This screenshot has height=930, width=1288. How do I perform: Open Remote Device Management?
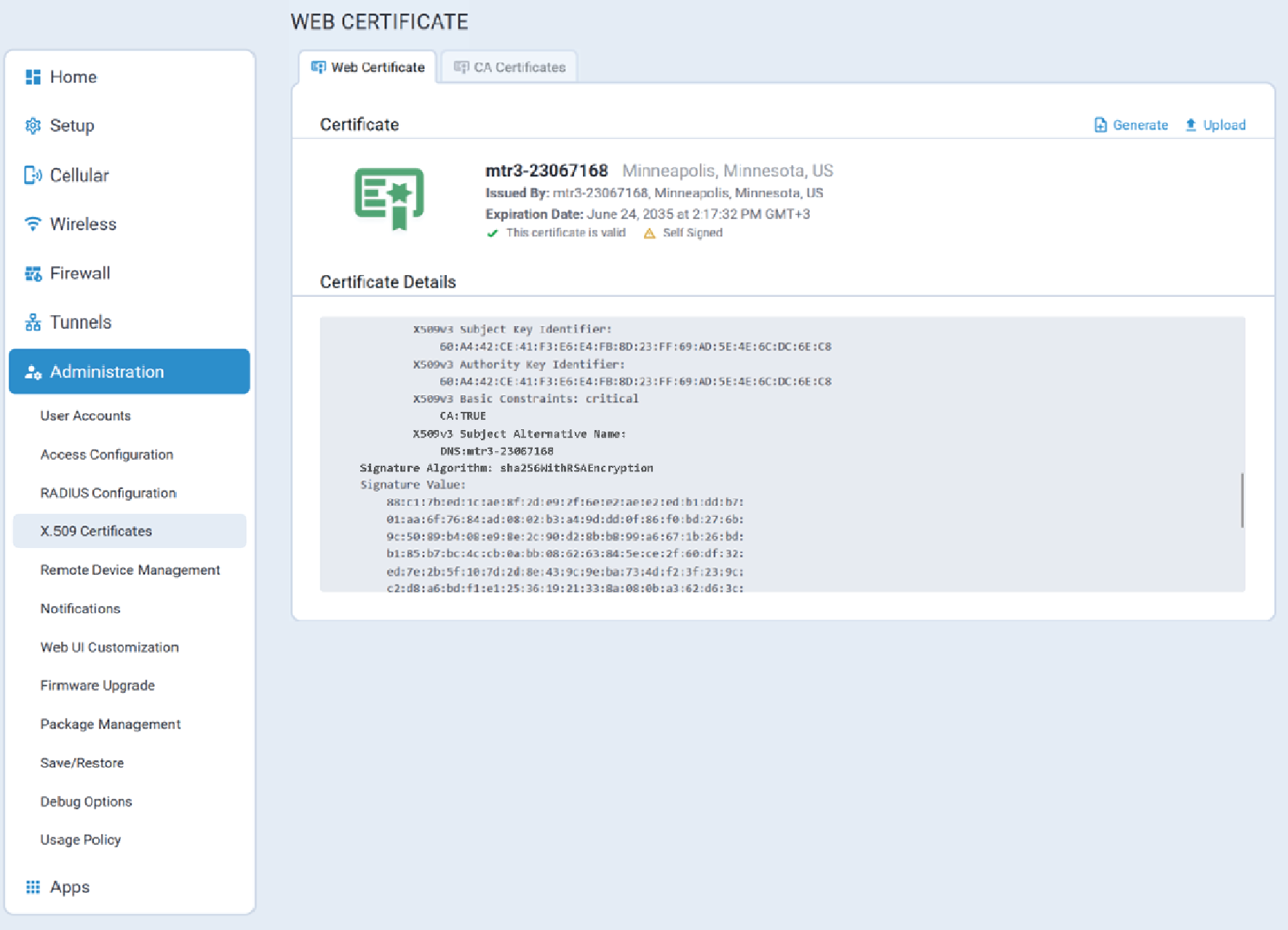[130, 571]
